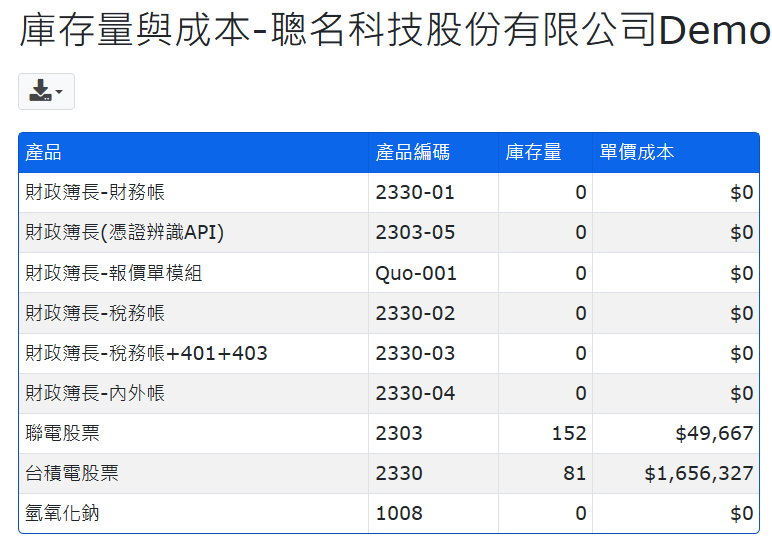Screen dimensions: 772x536
Task: Click the unit cost $1,656,327 cell
Action: (698, 473)
